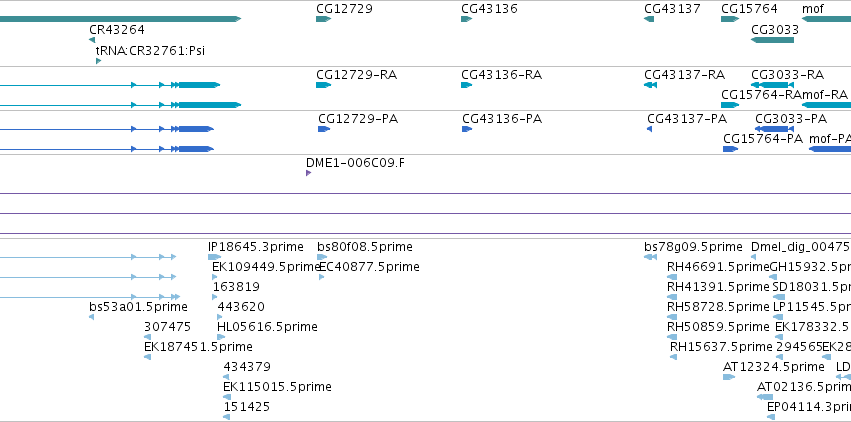Click the CG12729 gene arrow glyph
This screenshot has height=422, width=851.
pyautogui.click(x=323, y=19)
